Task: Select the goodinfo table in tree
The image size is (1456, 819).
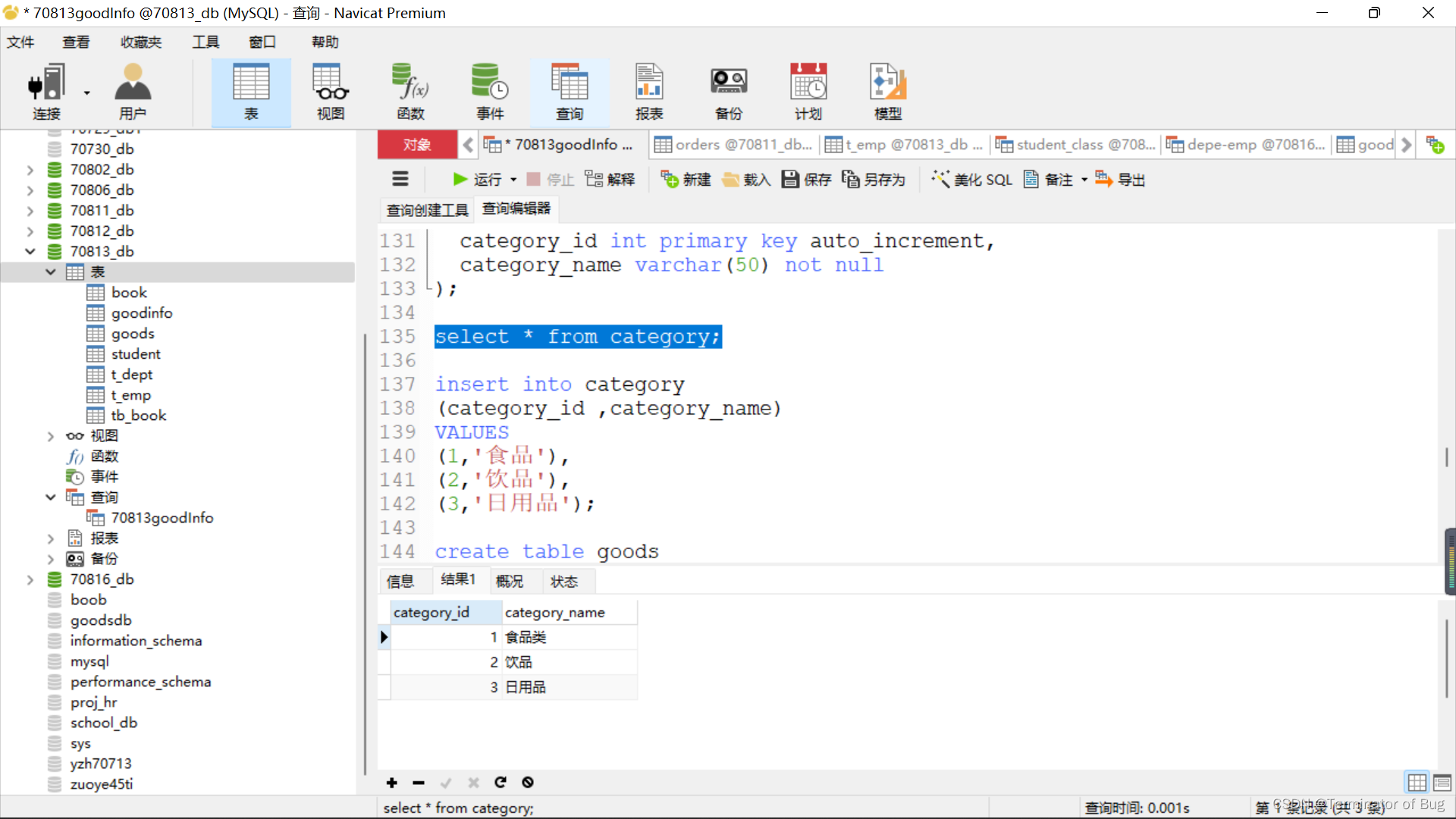Action: [142, 313]
